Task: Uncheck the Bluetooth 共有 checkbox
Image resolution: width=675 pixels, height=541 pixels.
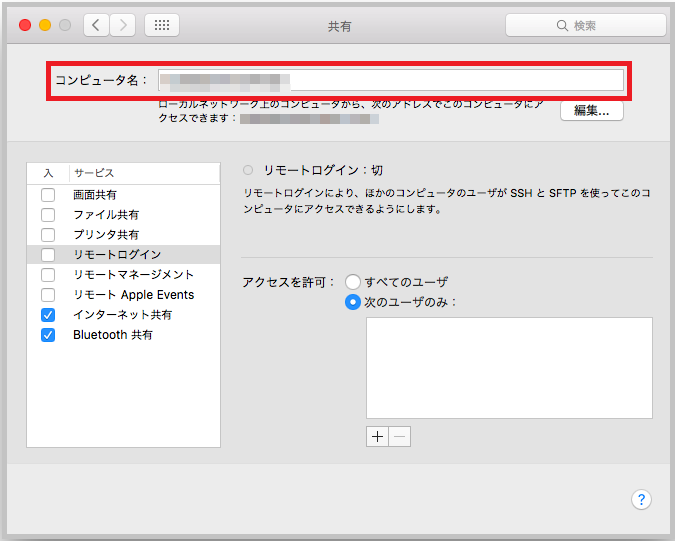Action: [48, 335]
